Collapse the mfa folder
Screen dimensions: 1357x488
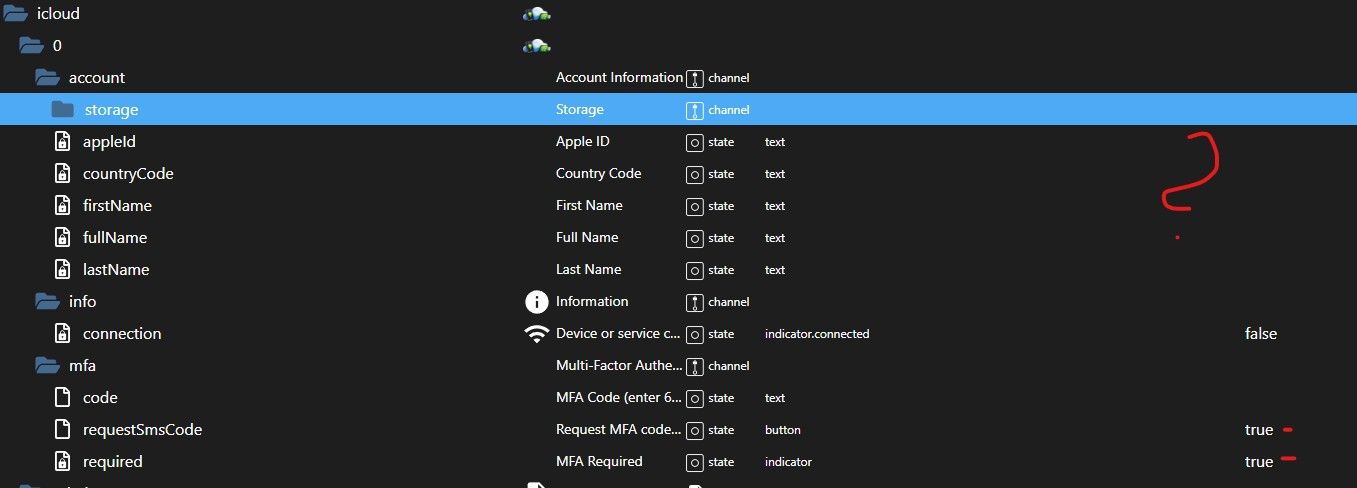pos(47,366)
